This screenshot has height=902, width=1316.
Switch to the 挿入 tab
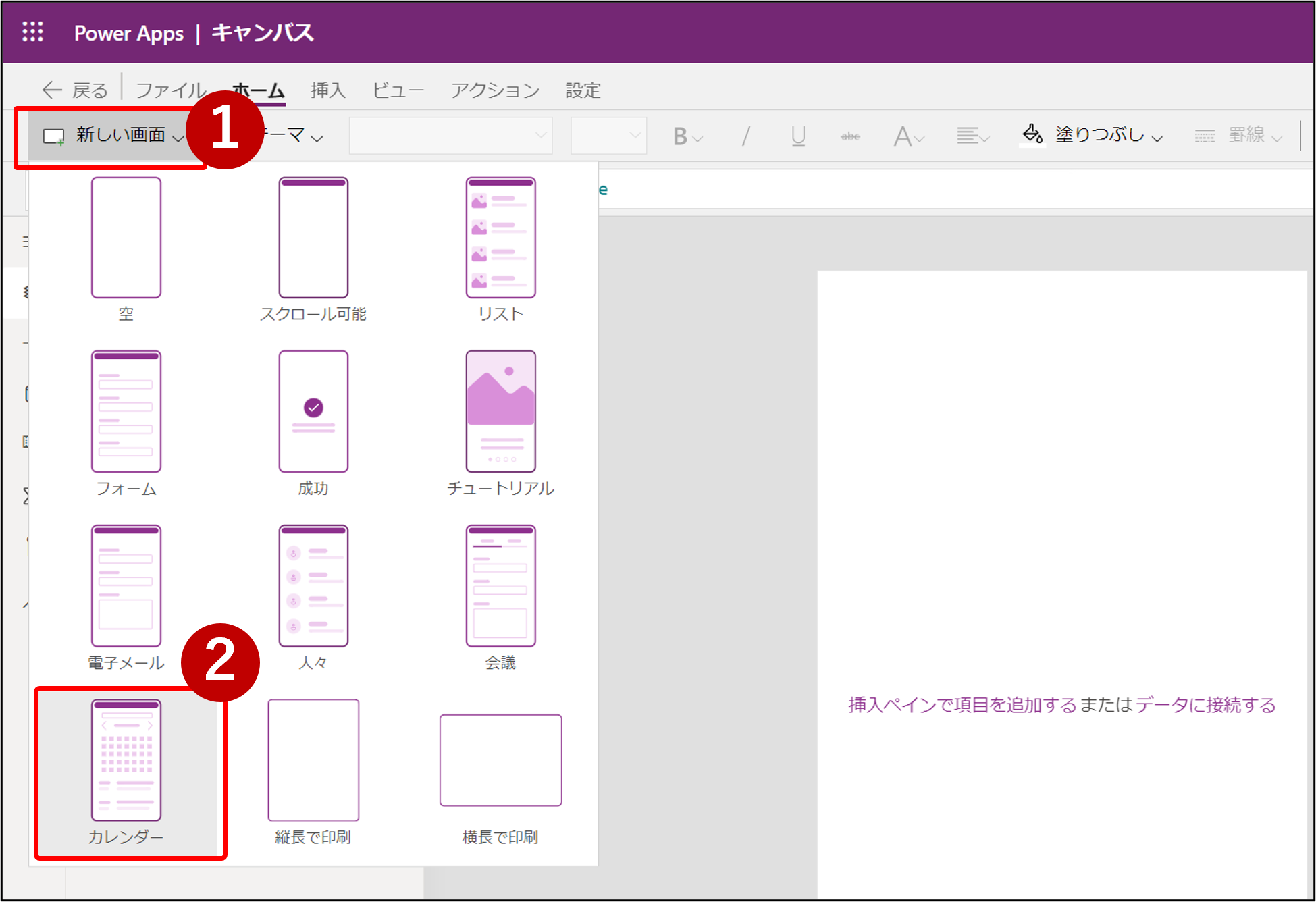(327, 90)
